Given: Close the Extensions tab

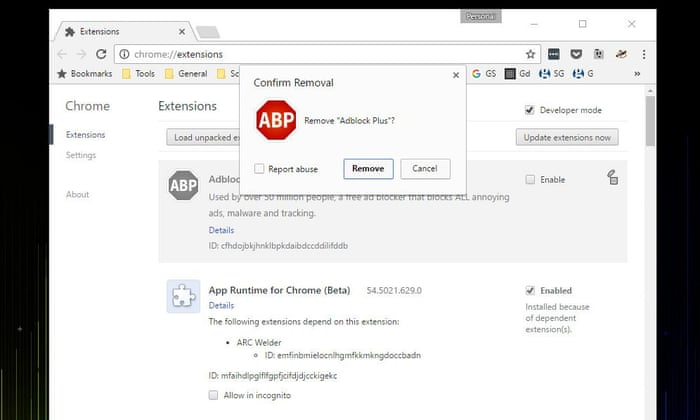Looking at the screenshot, I should tap(182, 32).
